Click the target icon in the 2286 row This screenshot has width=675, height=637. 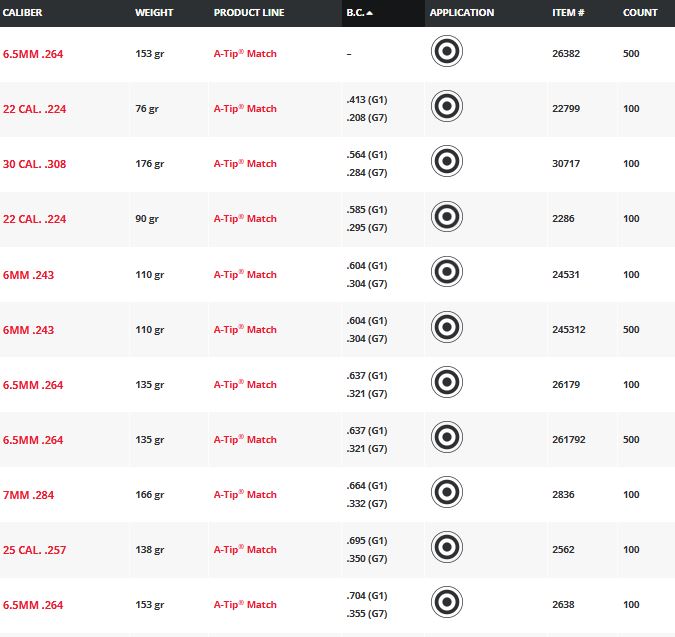click(x=446, y=218)
